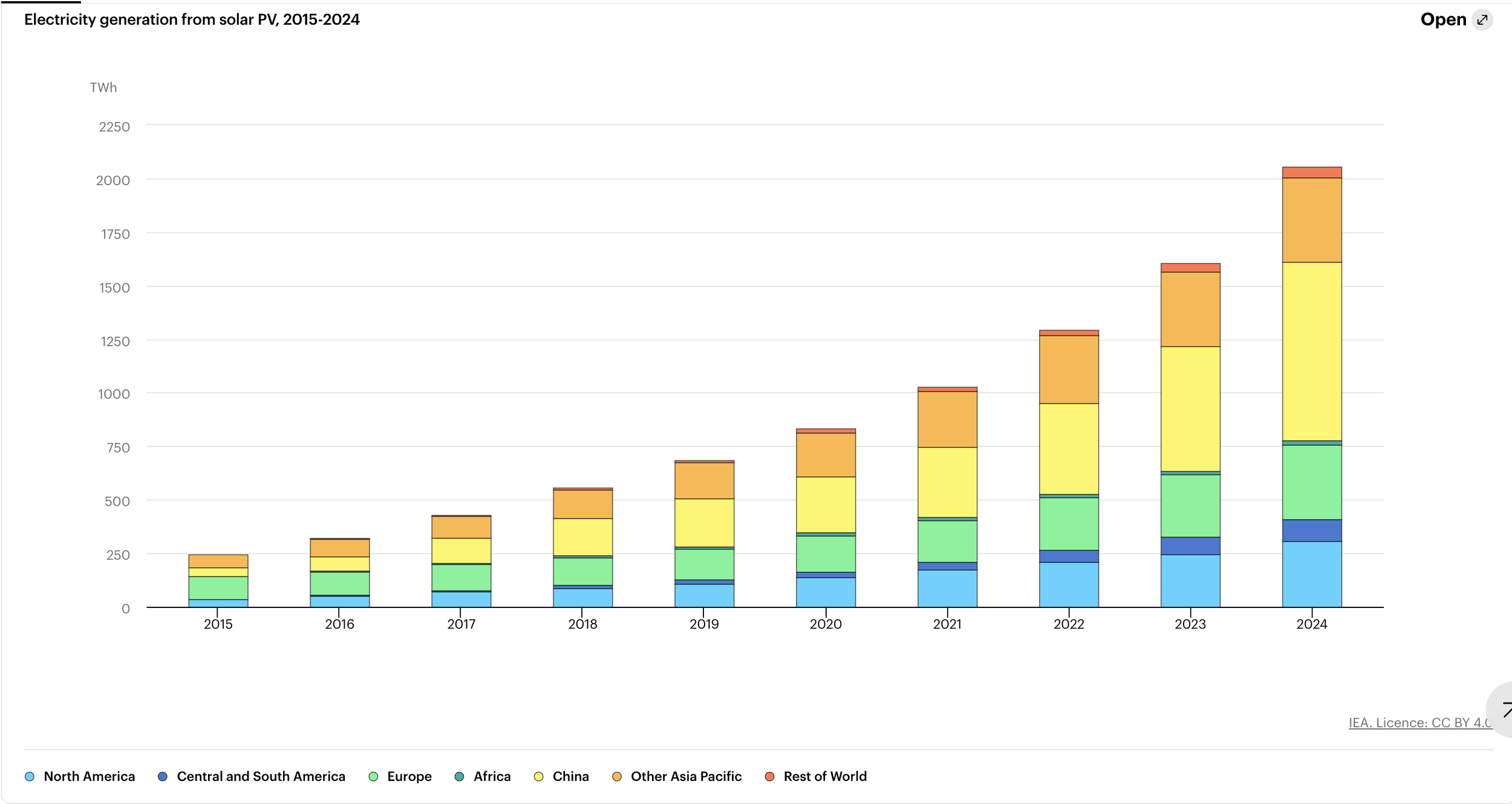
Task: Select the Europe segment of the 2022 bar
Action: tap(1069, 524)
